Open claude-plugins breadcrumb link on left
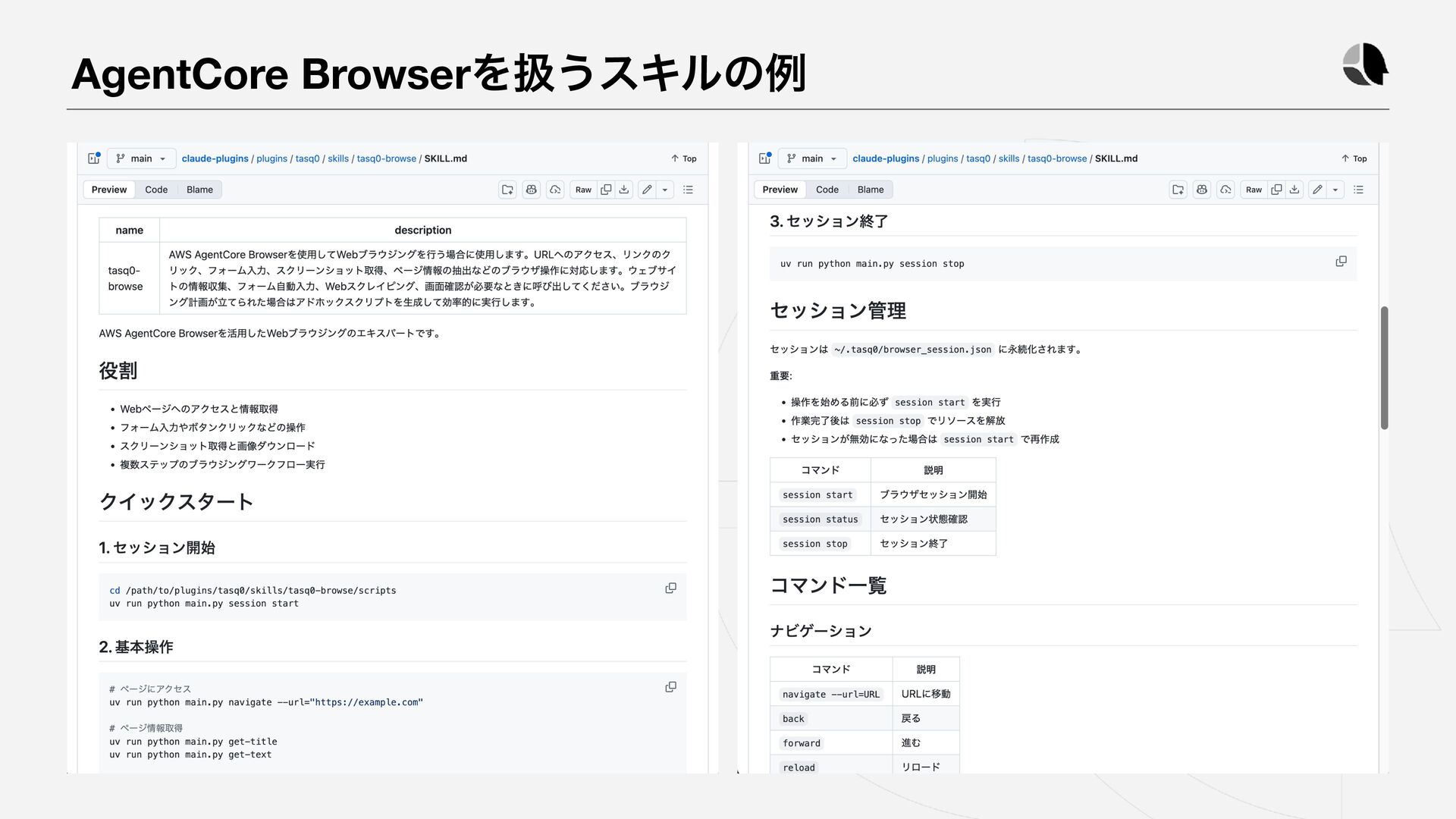Image resolution: width=1456 pixels, height=819 pixels. tap(215, 158)
